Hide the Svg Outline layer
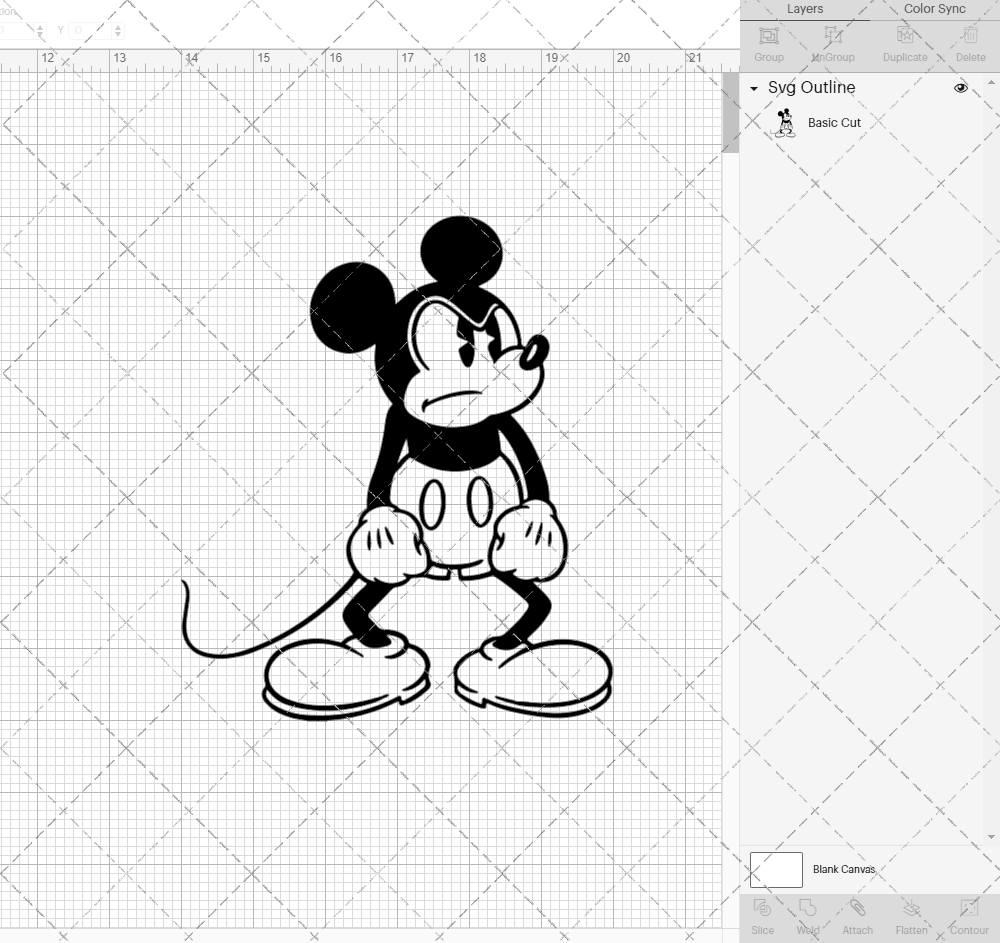The image size is (1000, 943). [x=961, y=88]
